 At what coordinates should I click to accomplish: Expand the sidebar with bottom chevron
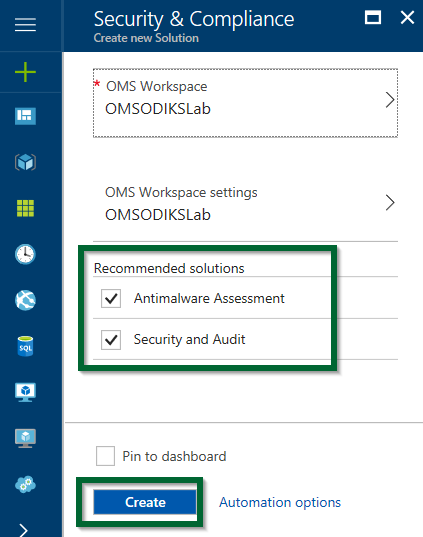tap(23, 530)
